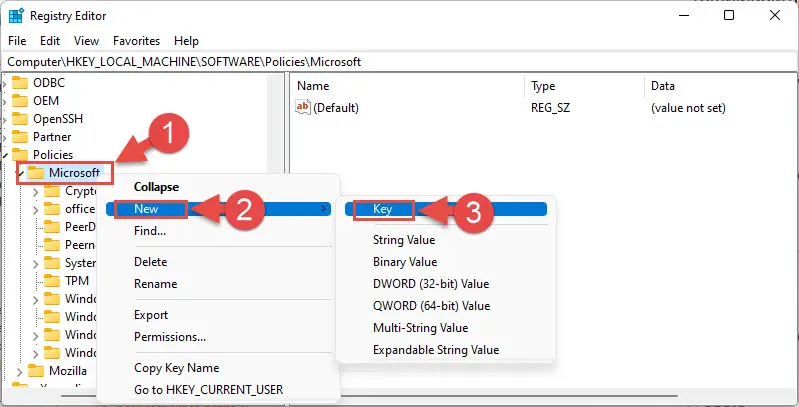Choose Rename in the context menu
799x407 pixels.
tap(218, 284)
